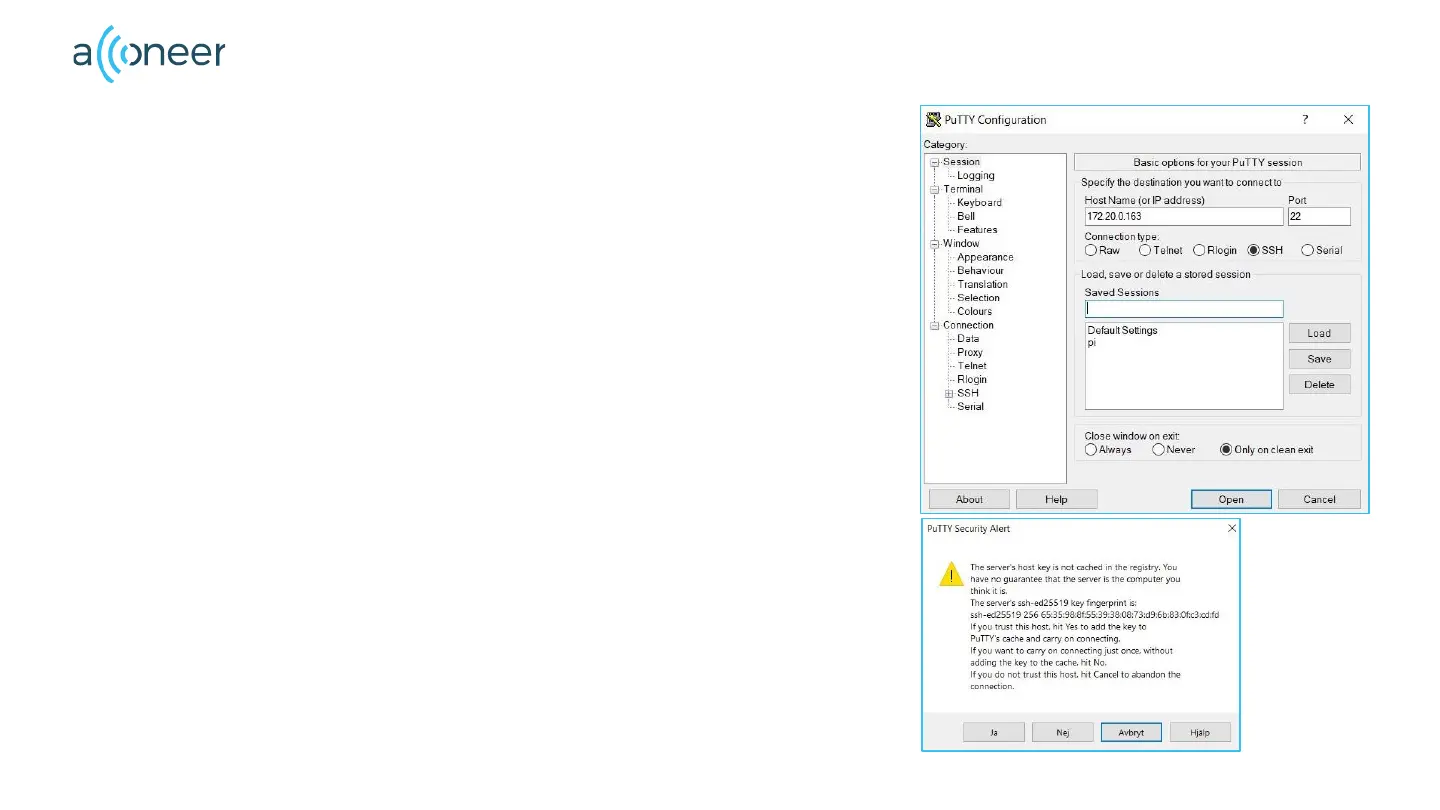This screenshot has width=1440, height=810.
Task: Open the Data category
Action: click(968, 339)
